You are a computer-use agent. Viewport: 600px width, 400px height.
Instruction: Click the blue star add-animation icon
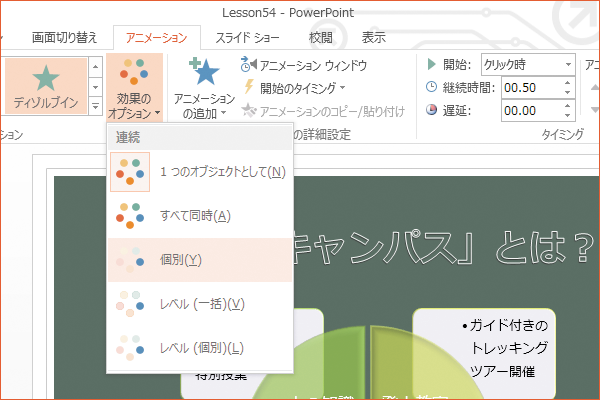204,71
